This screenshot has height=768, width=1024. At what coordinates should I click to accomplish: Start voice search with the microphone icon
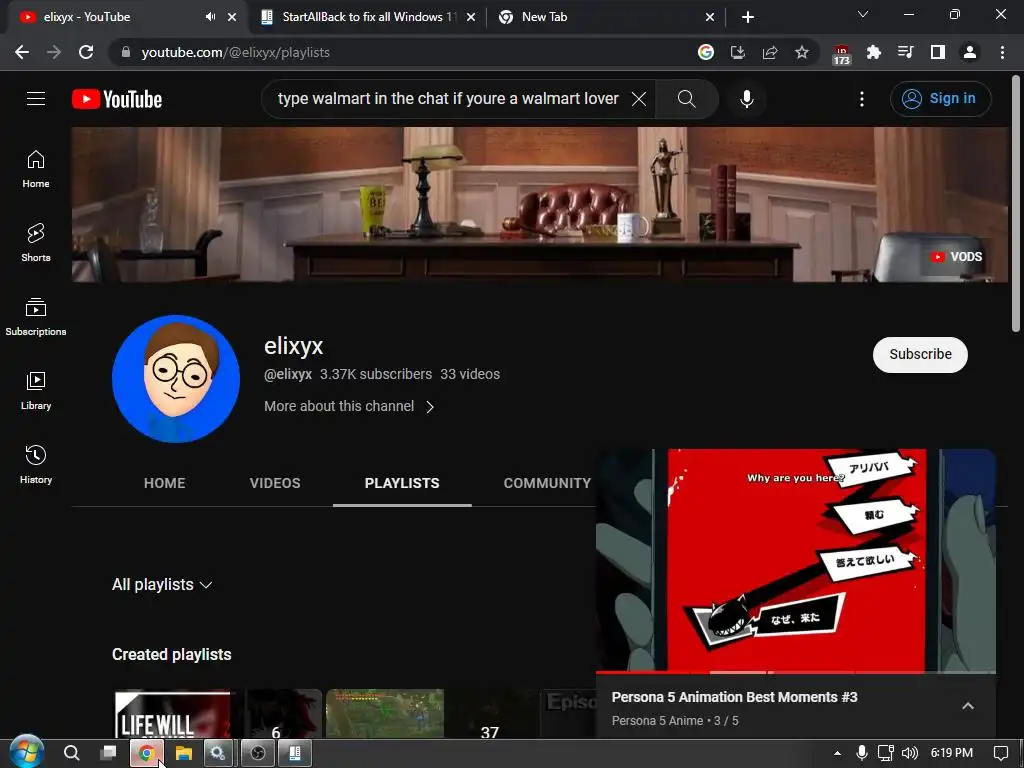[x=746, y=99]
